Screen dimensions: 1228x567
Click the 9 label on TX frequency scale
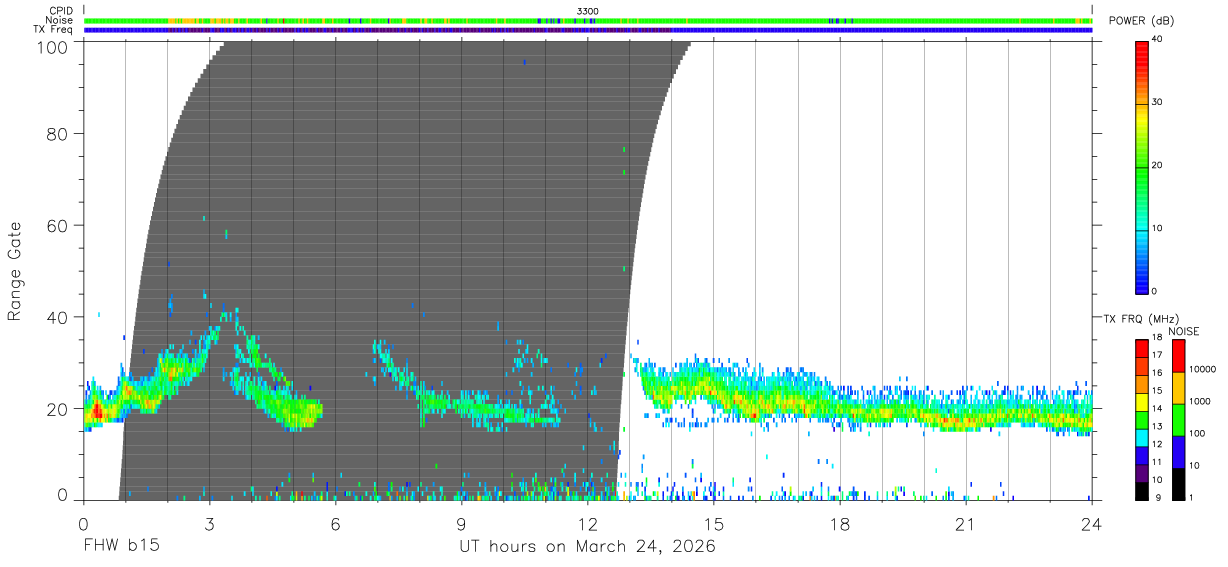tap(1156, 498)
